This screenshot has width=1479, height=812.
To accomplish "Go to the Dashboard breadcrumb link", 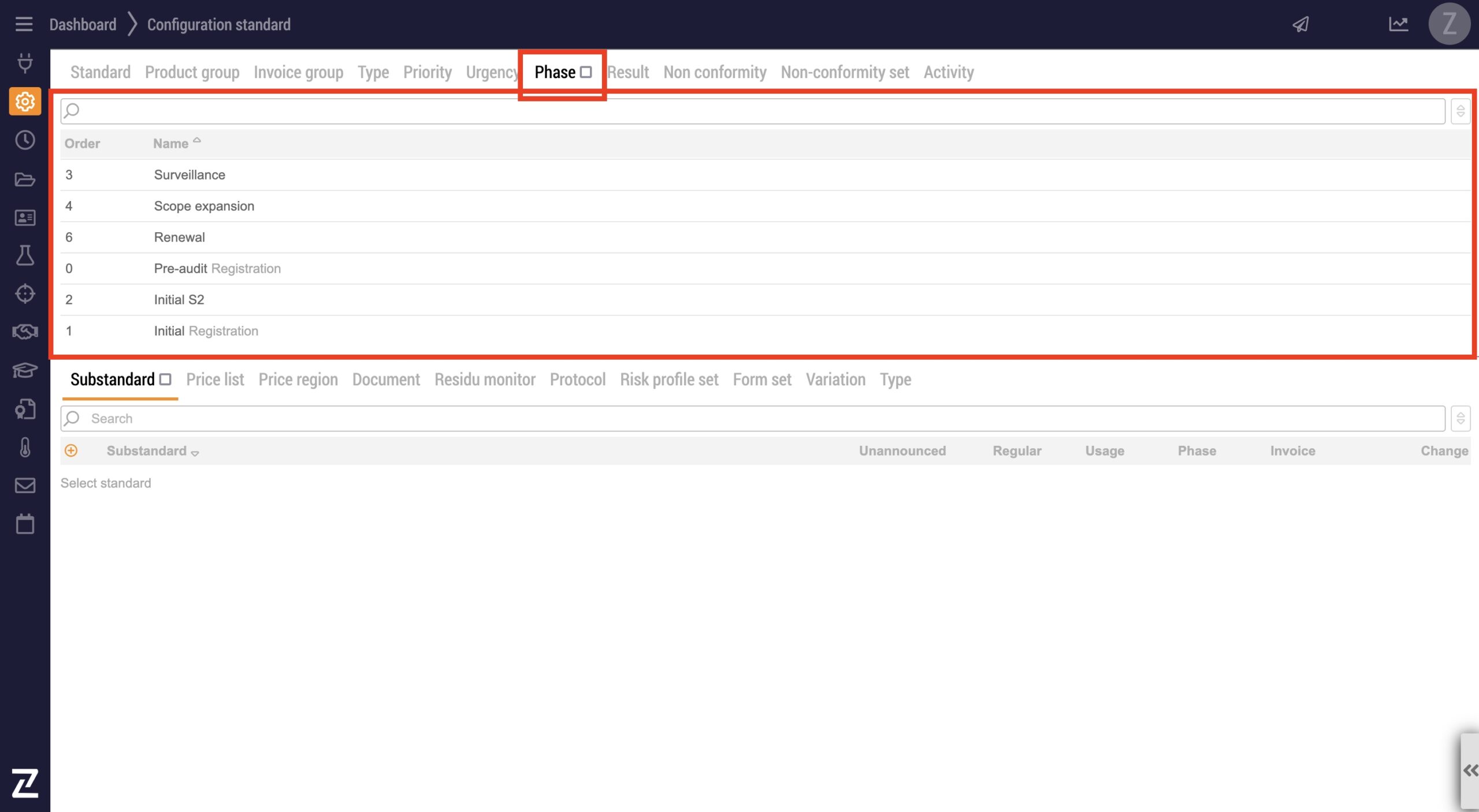I will 83,24.
